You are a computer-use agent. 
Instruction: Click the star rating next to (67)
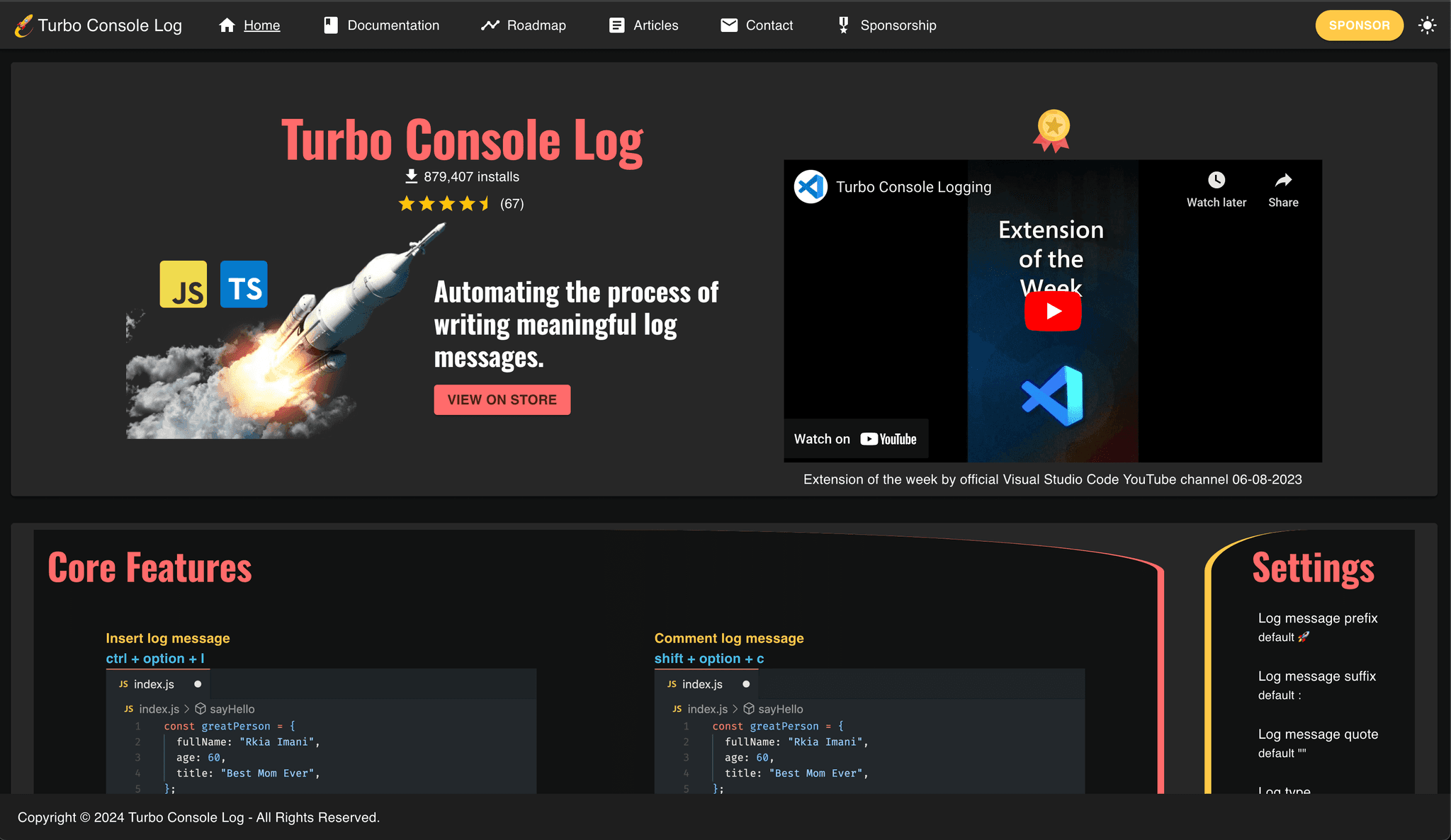tap(444, 203)
